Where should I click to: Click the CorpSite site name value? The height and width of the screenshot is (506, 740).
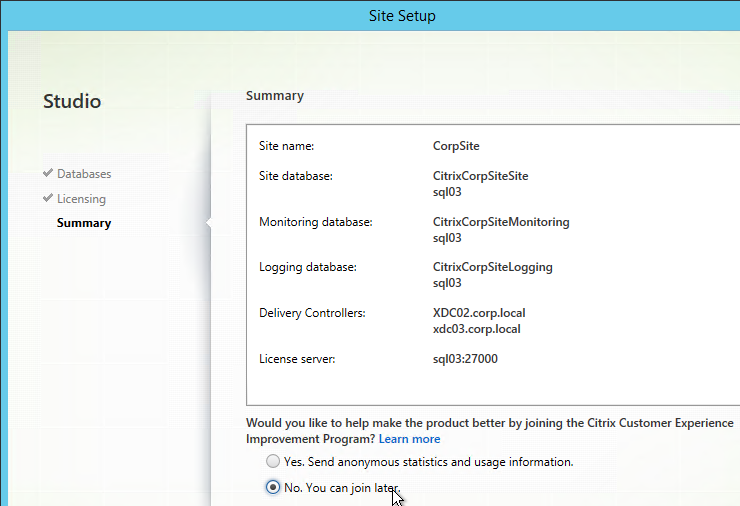point(456,146)
